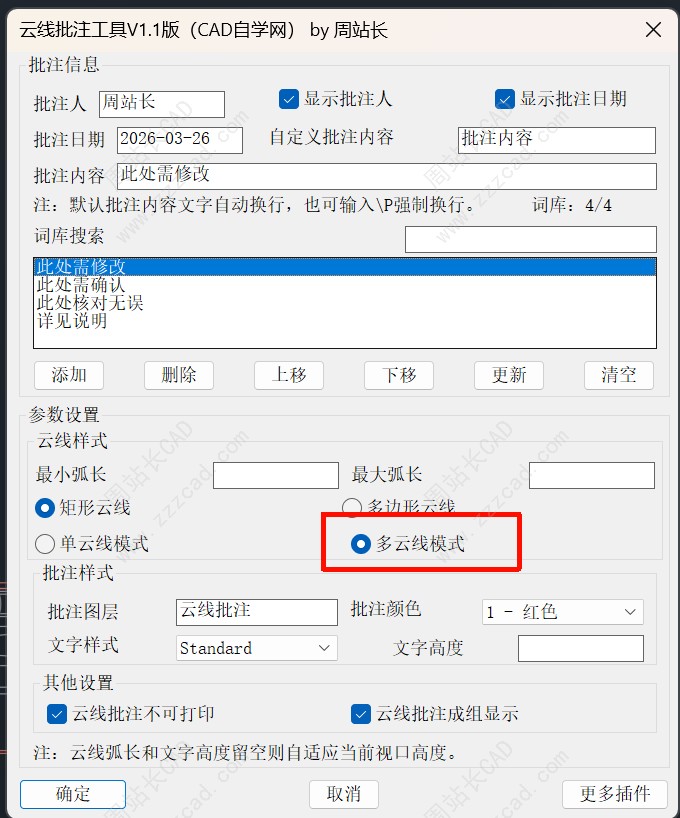The image size is (680, 818).
Task: Click the 清空 button
Action: coord(619,375)
